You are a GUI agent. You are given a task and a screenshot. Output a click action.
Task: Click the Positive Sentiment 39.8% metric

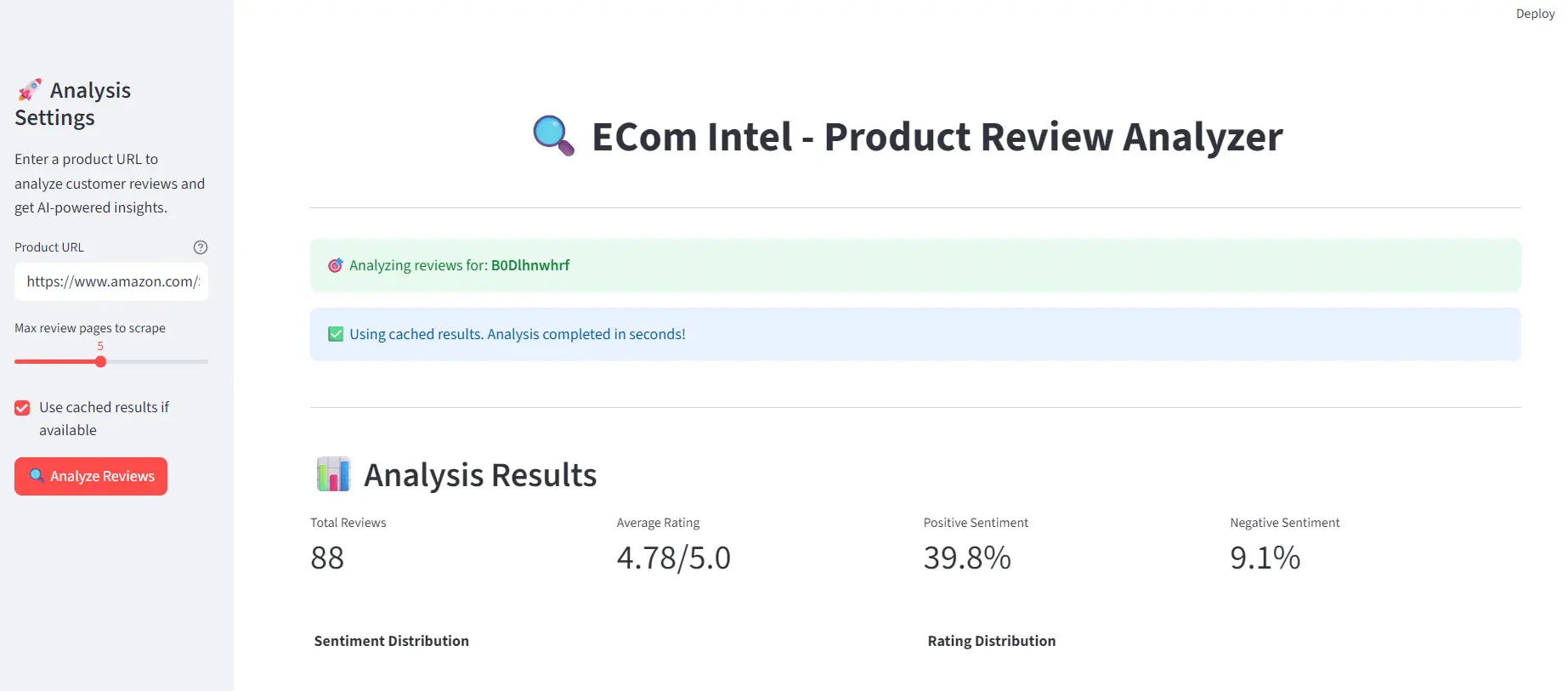pos(967,558)
